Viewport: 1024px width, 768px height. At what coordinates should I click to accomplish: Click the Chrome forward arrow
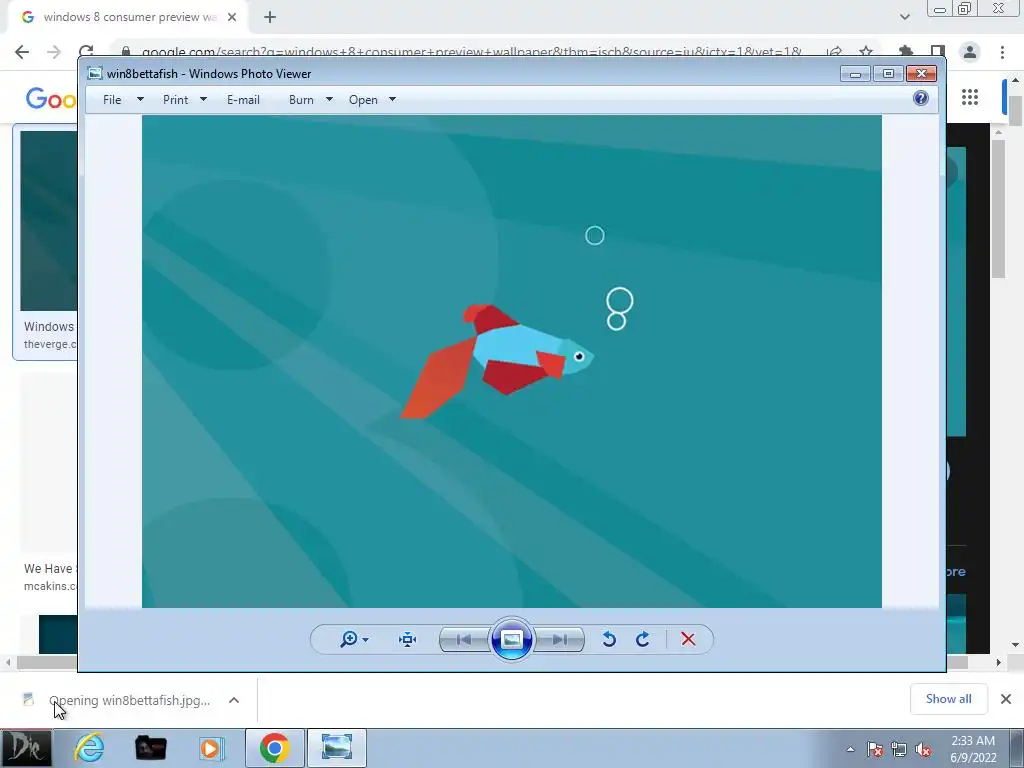tap(54, 52)
